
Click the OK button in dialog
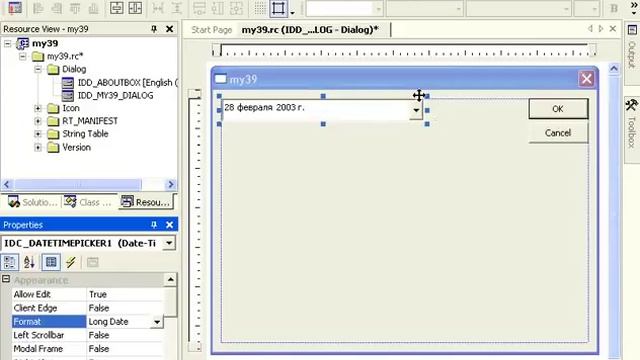click(x=558, y=109)
